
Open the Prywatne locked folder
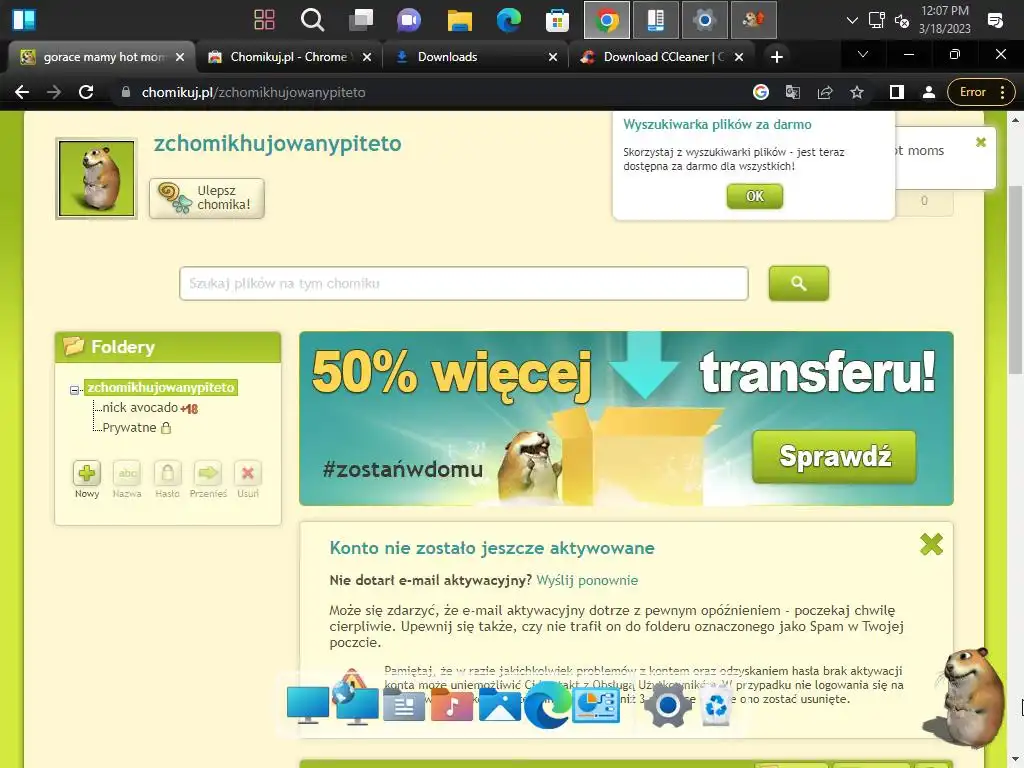point(129,428)
